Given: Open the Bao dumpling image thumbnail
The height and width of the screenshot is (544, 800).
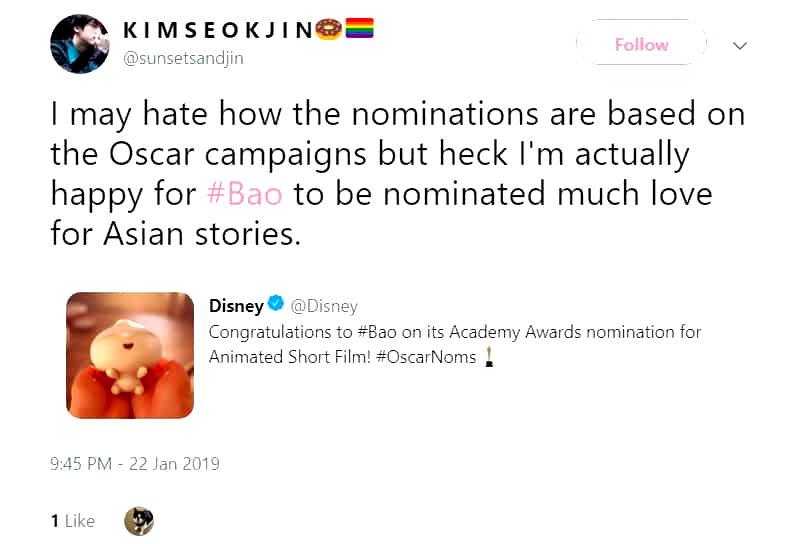Looking at the screenshot, I should pos(130,355).
